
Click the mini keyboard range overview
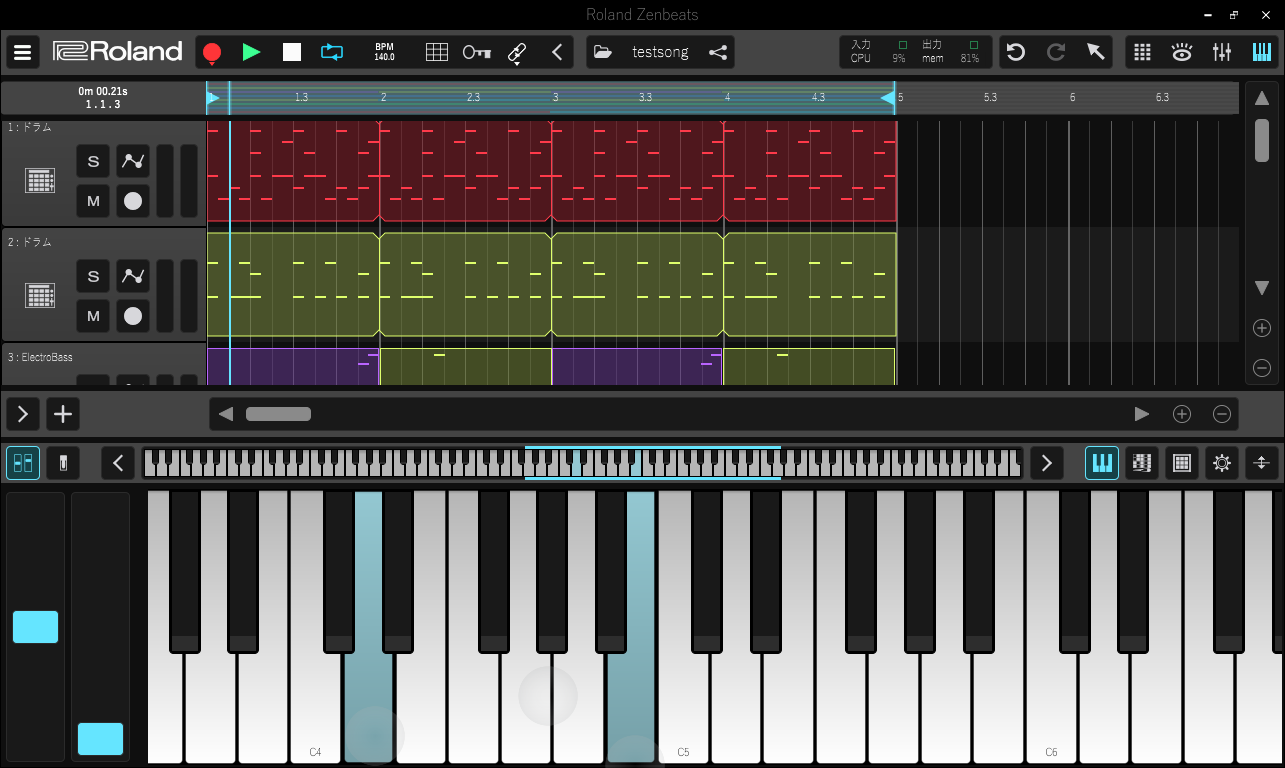(x=582, y=463)
